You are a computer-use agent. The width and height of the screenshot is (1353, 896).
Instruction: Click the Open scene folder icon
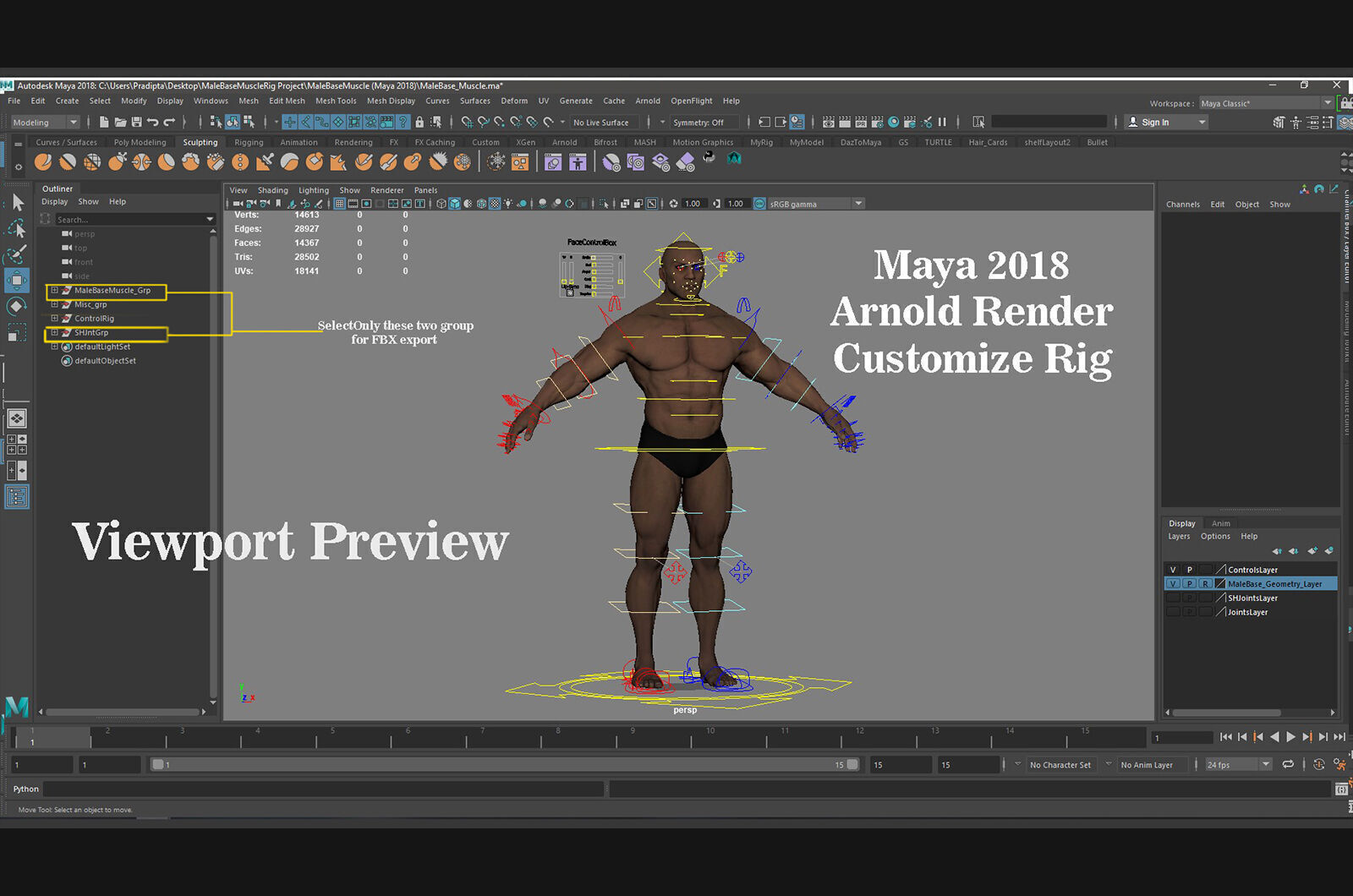pyautogui.click(x=120, y=123)
